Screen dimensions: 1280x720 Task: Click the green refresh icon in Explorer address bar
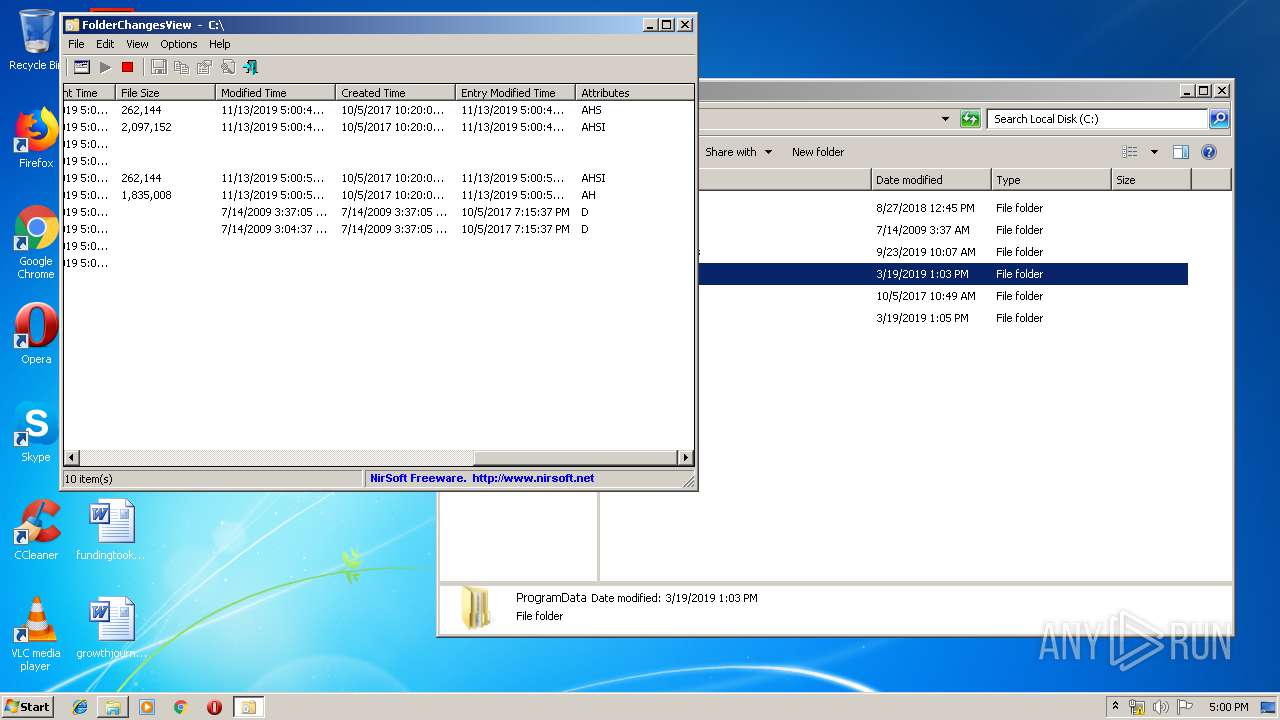(969, 119)
